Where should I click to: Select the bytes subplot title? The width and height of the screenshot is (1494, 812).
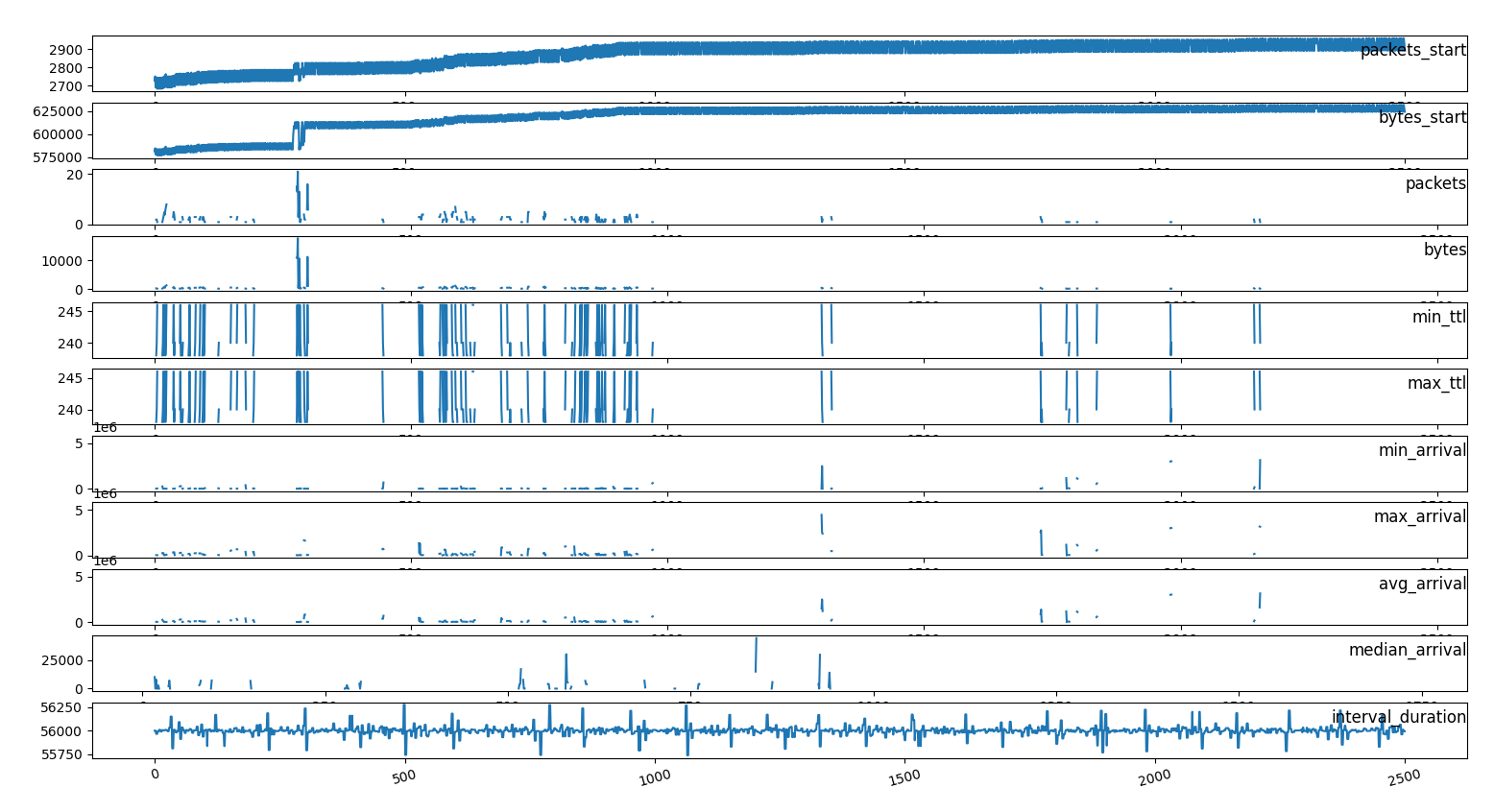pos(1445,250)
